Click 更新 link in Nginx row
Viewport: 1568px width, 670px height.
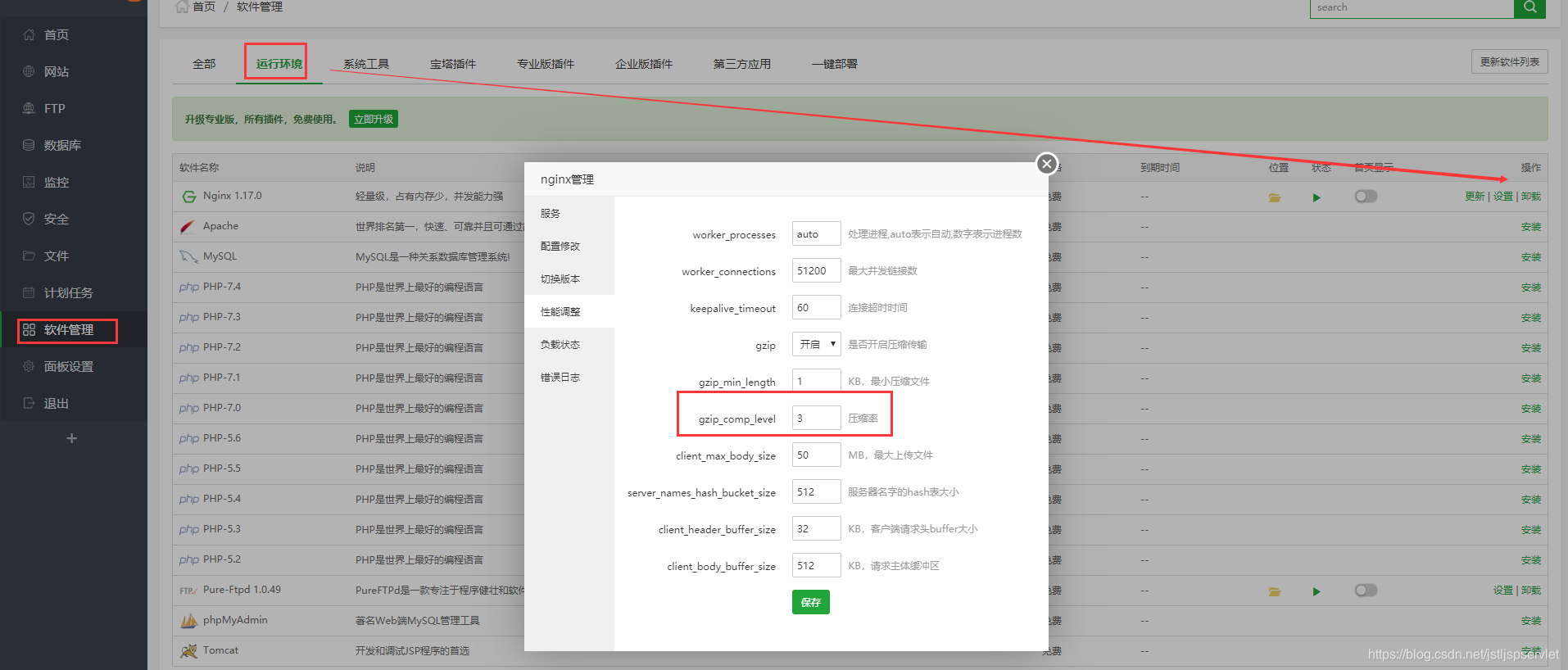1475,197
